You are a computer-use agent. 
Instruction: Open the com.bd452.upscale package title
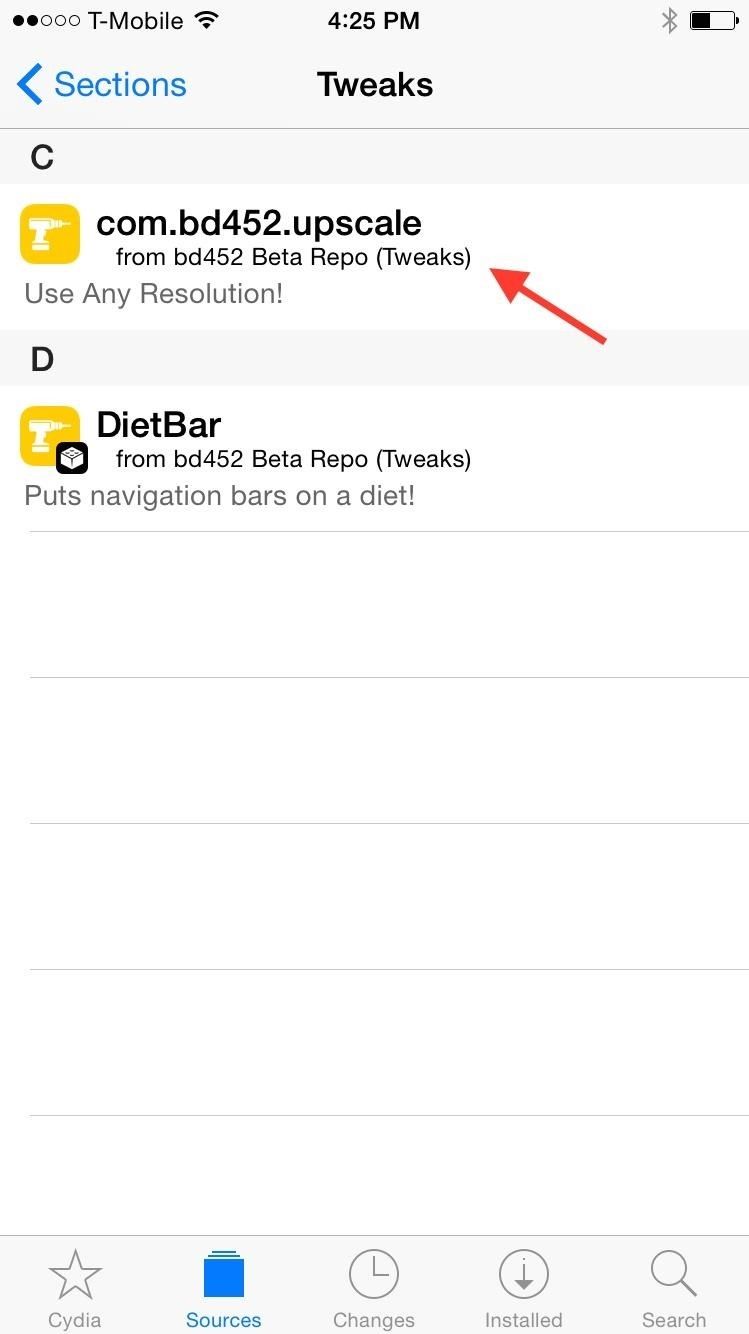pyautogui.click(x=259, y=223)
